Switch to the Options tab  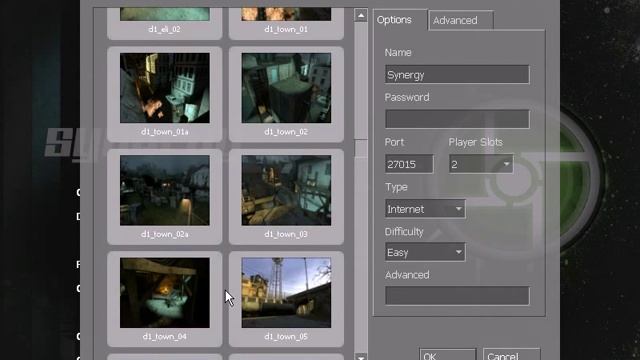point(399,20)
